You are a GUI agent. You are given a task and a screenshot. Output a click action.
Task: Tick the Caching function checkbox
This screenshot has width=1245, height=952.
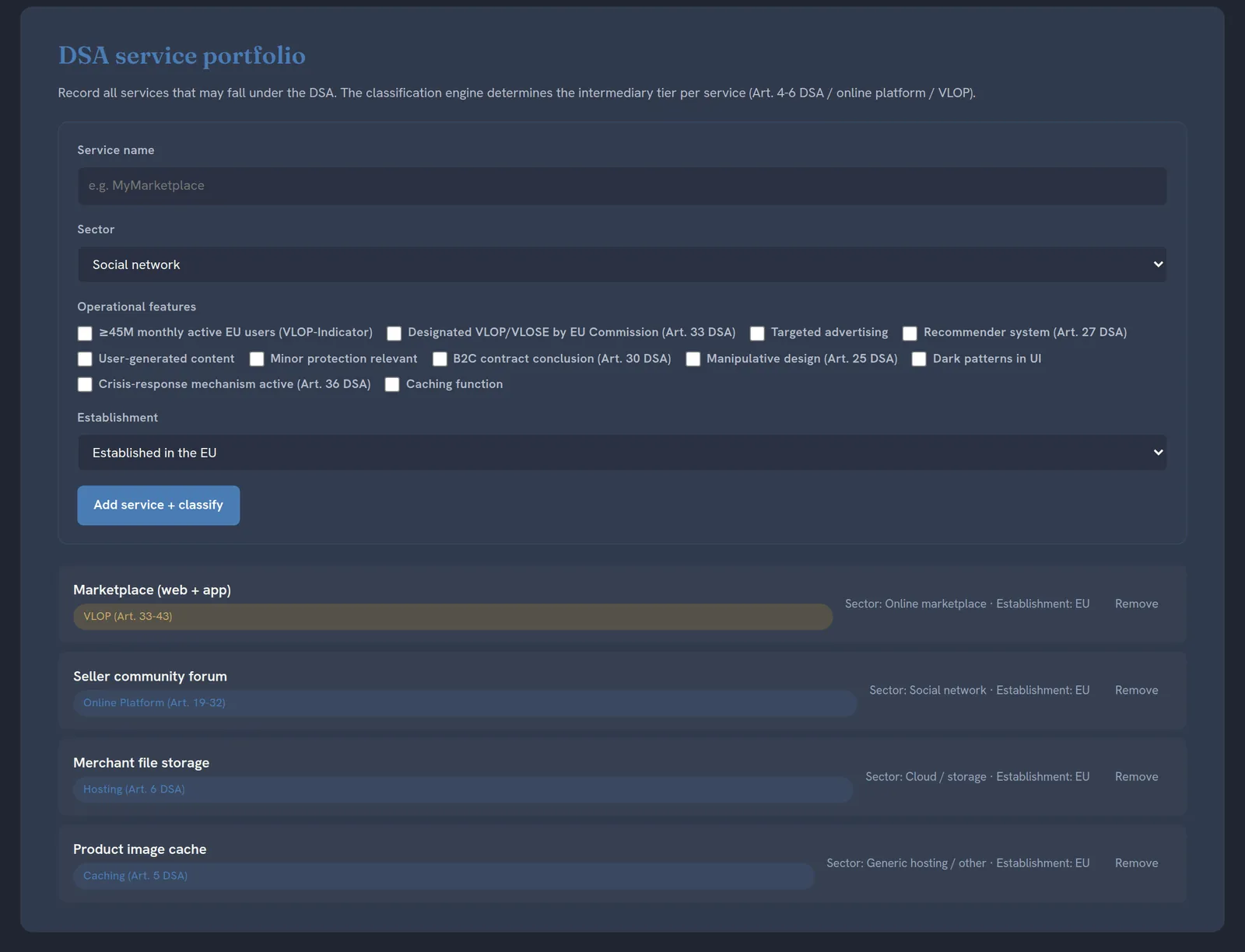point(392,384)
